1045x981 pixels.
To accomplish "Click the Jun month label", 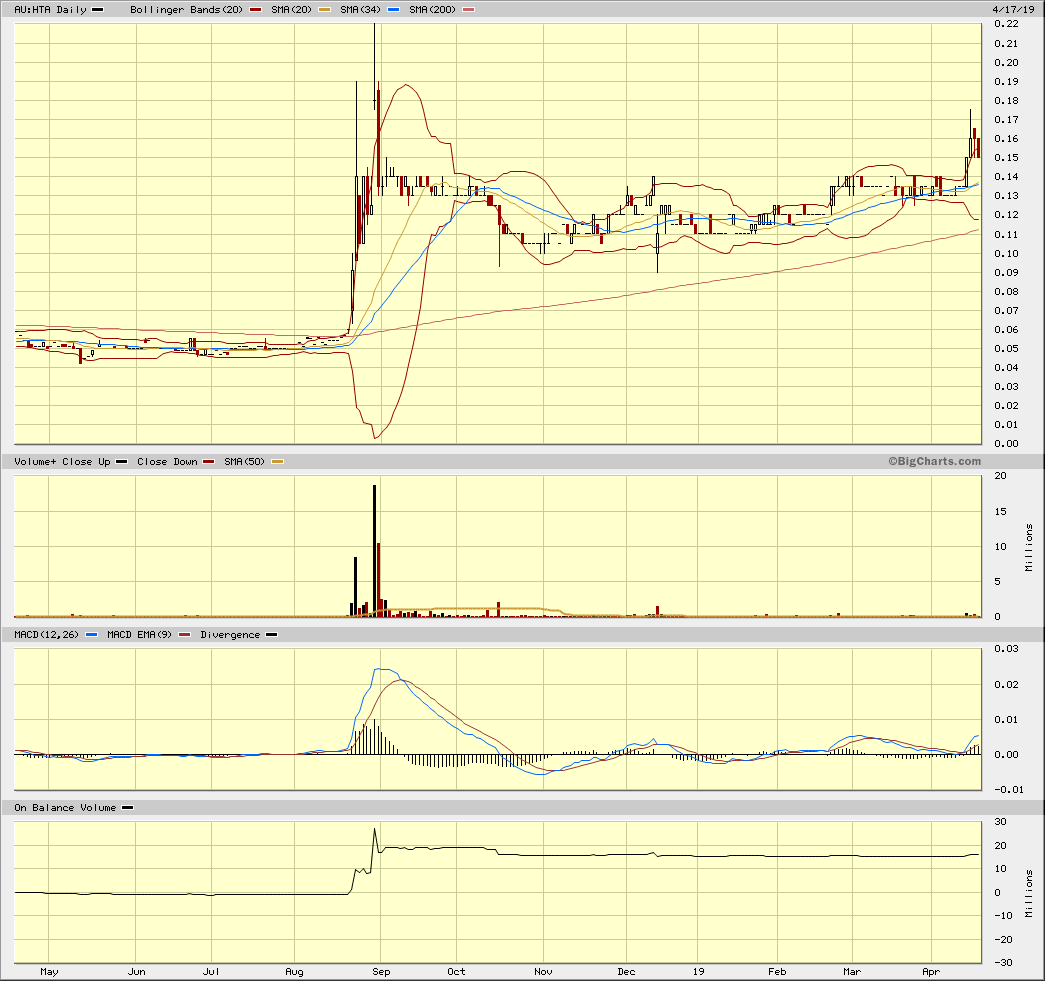I will [x=137, y=972].
